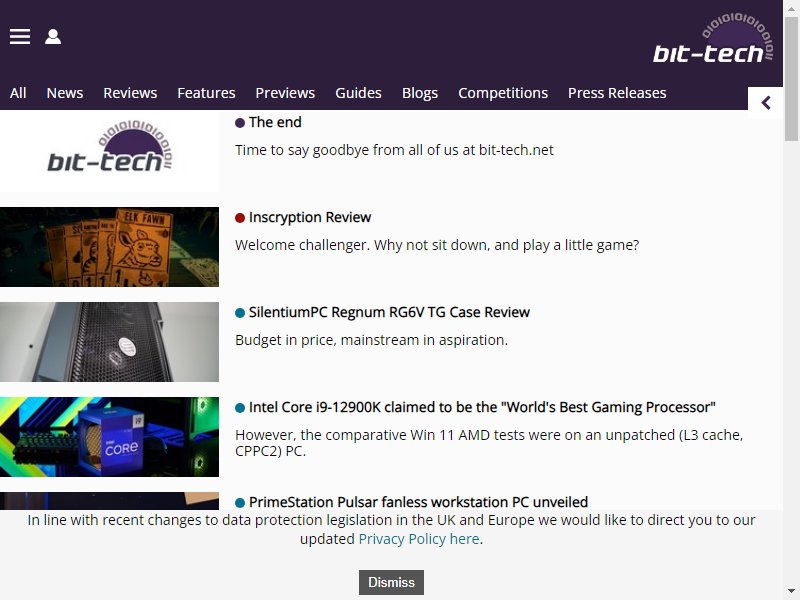This screenshot has height=600, width=800.
Task: Click the page vertical scrollbar thumb
Action: click(x=791, y=79)
